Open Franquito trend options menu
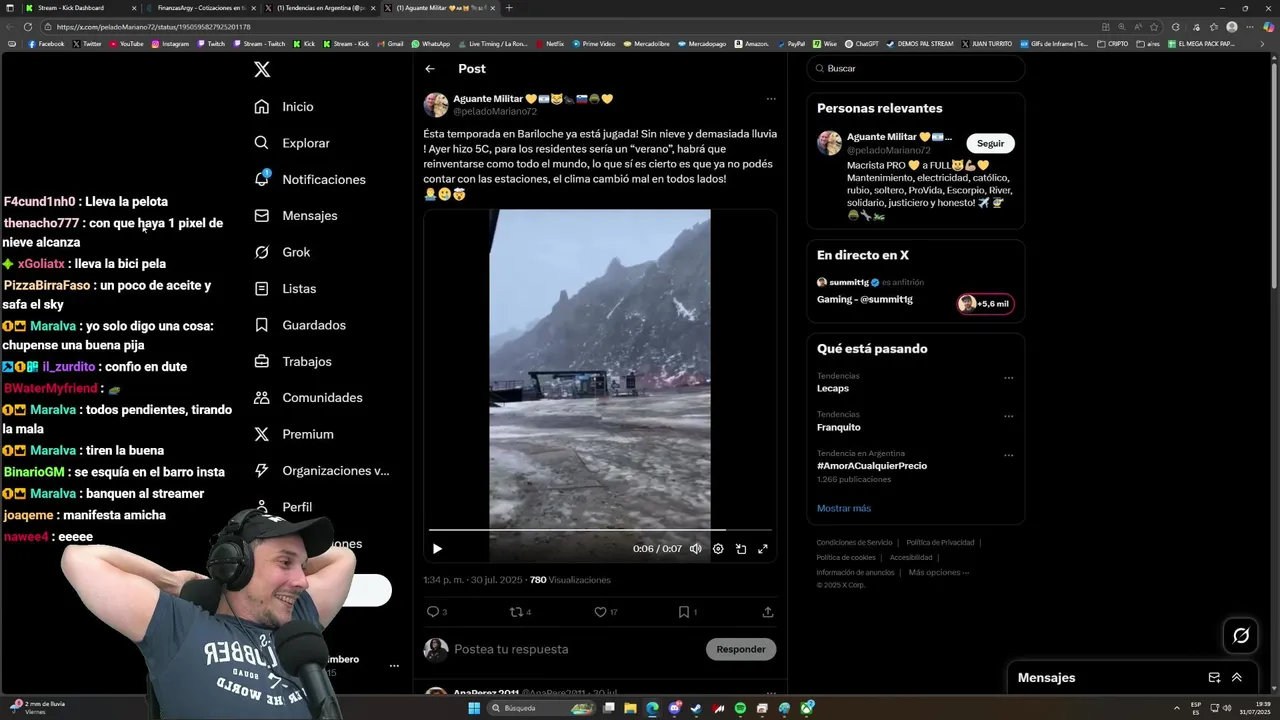This screenshot has width=1280, height=720. point(1008,416)
